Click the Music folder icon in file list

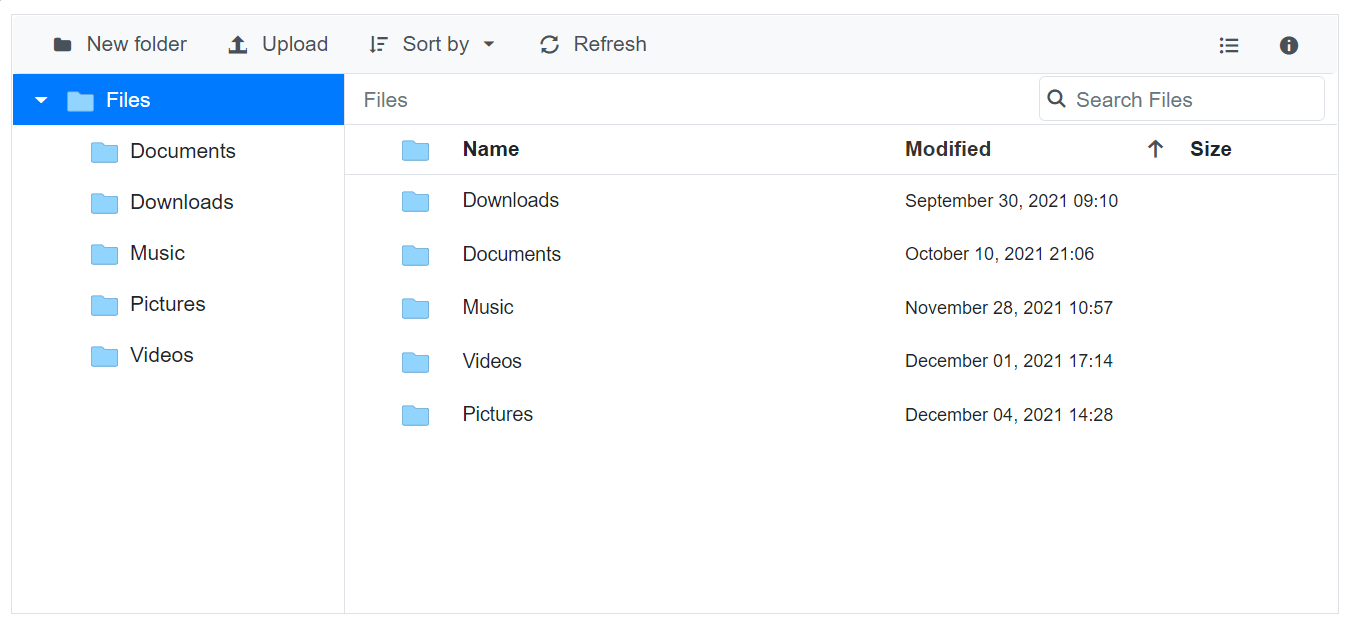(x=415, y=308)
